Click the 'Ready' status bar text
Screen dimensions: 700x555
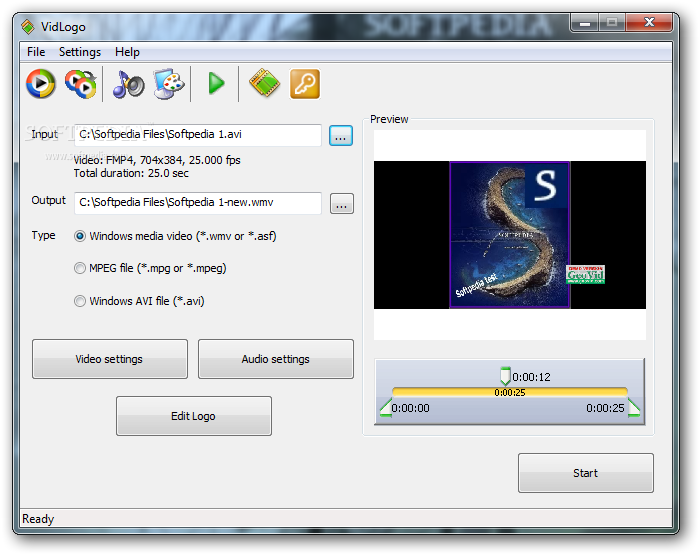[38, 519]
